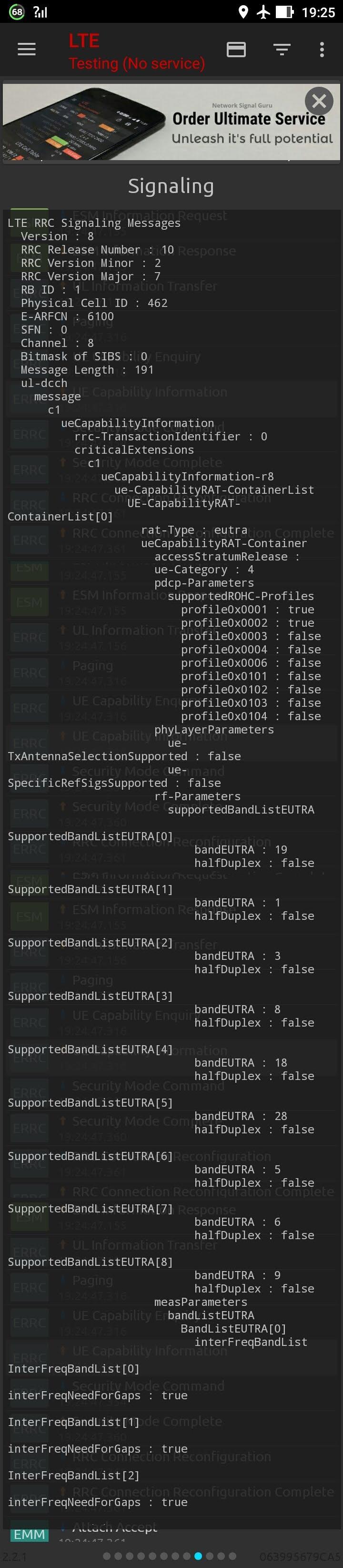Image resolution: width=343 pixels, height=1568 pixels.
Task: Open the hamburger navigation menu
Action: click(26, 49)
